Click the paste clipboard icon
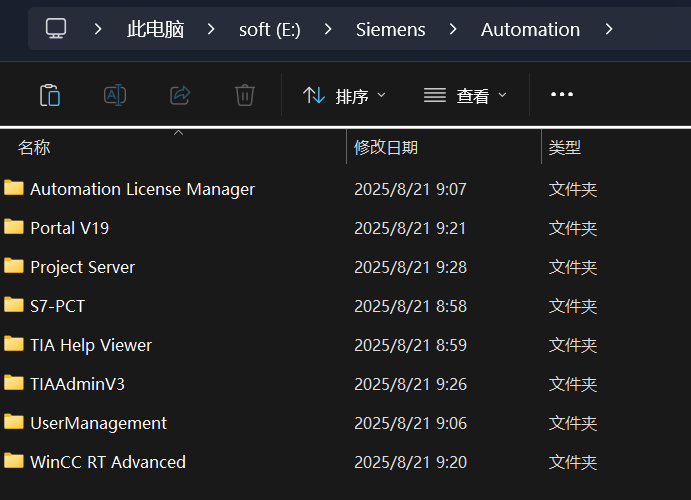Screen dimensions: 691x500 49,95
